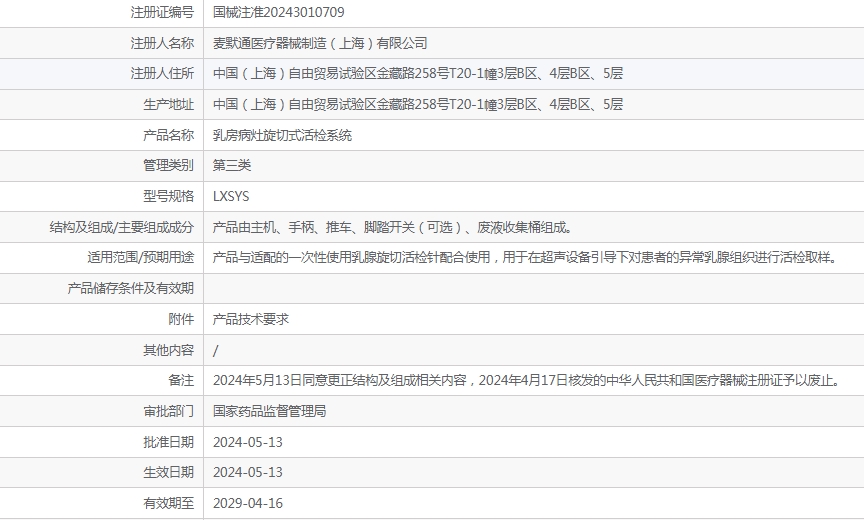Select the label '注册人名称'
This screenshot has height=520, width=864.
162,43
